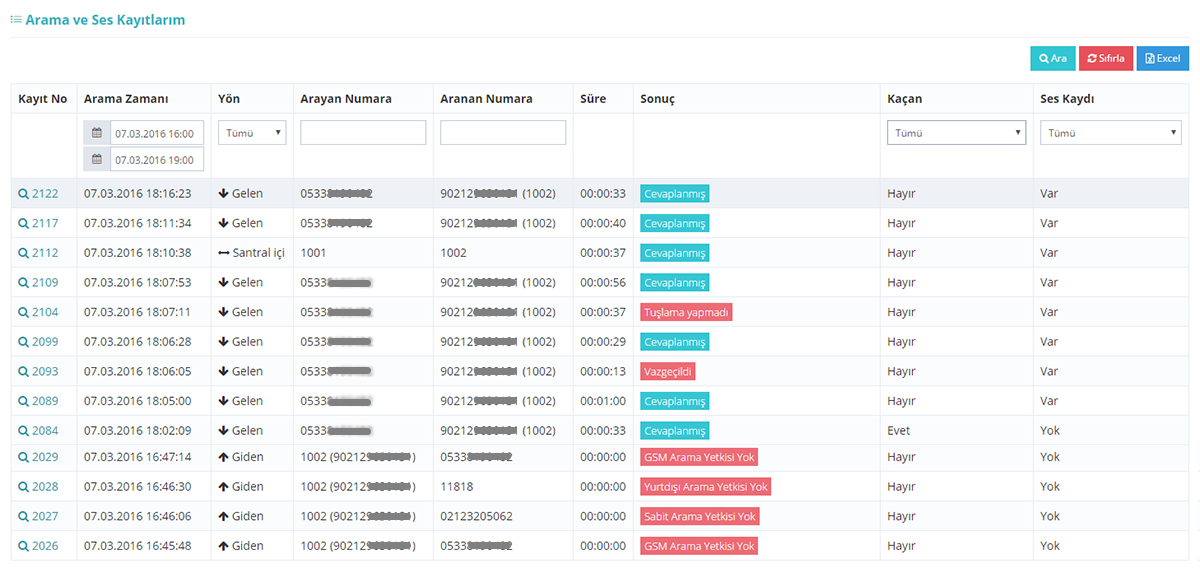Open record 2122 details
Screen dimensions: 1200x568
[38, 194]
